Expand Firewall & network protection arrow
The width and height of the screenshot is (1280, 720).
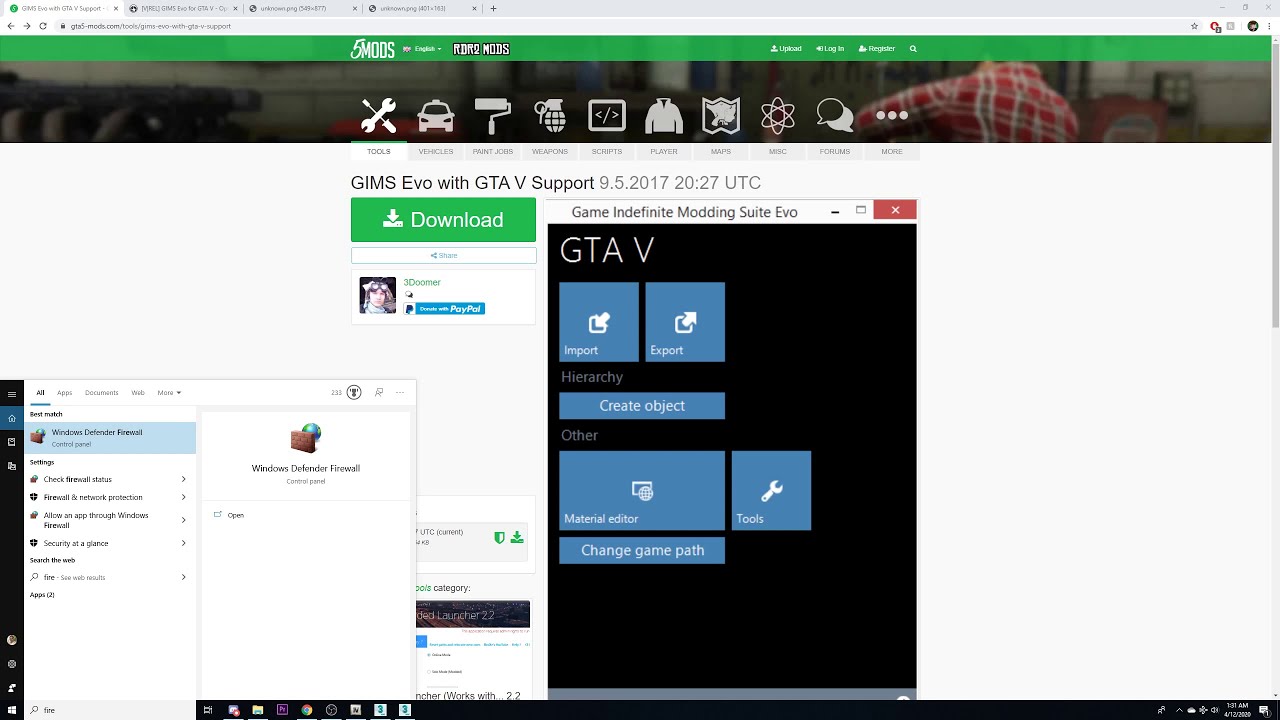pos(184,497)
